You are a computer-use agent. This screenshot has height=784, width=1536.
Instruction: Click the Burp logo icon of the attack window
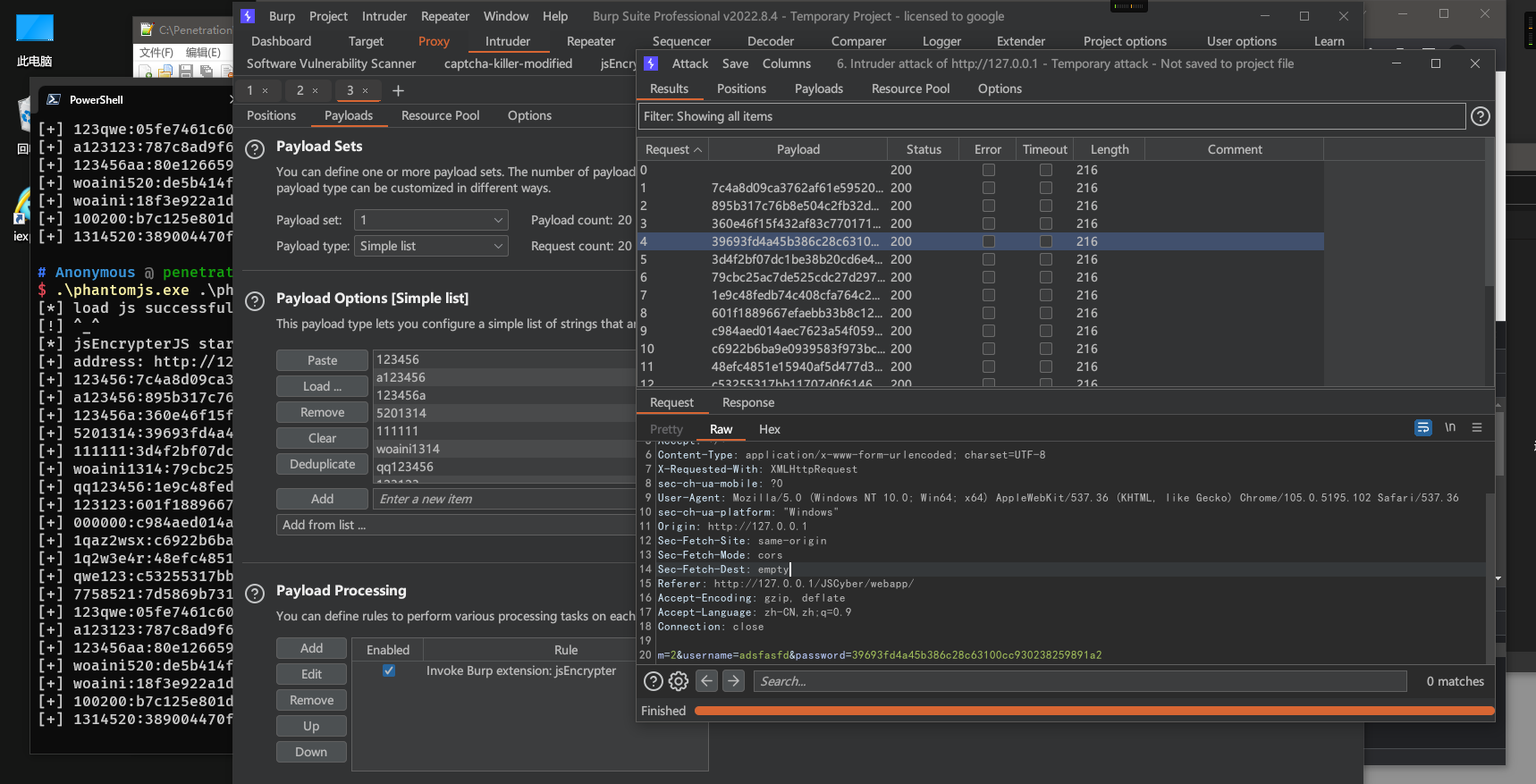coord(651,63)
